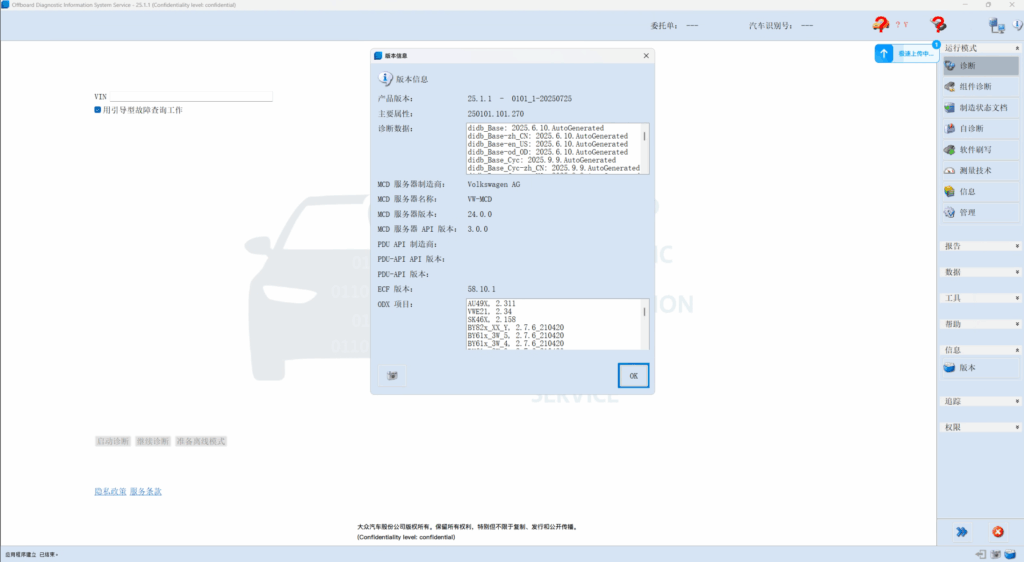Expand the 报告 section in sidebar
1024x562 pixels.
point(980,246)
